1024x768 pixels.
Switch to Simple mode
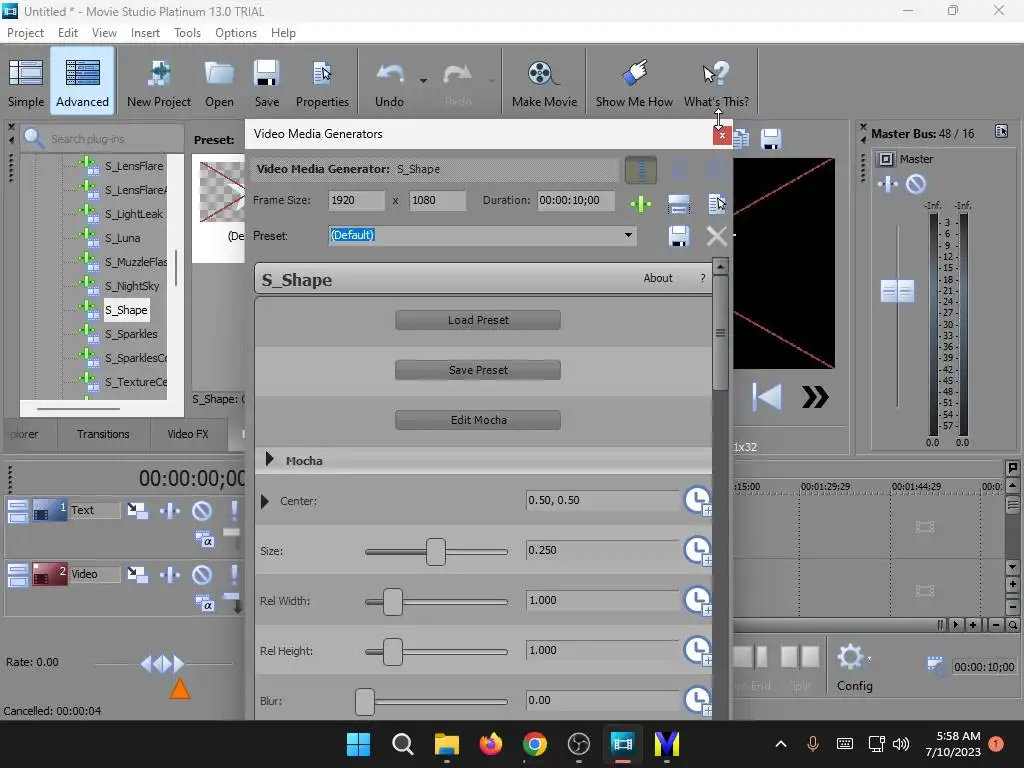point(25,83)
